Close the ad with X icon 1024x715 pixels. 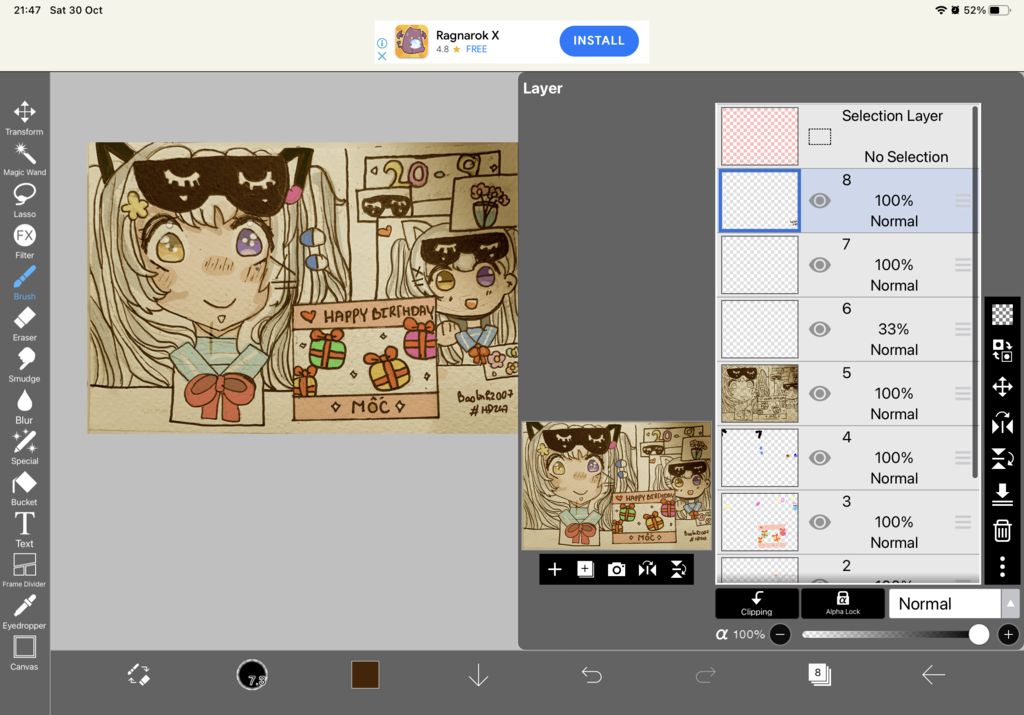[x=382, y=56]
